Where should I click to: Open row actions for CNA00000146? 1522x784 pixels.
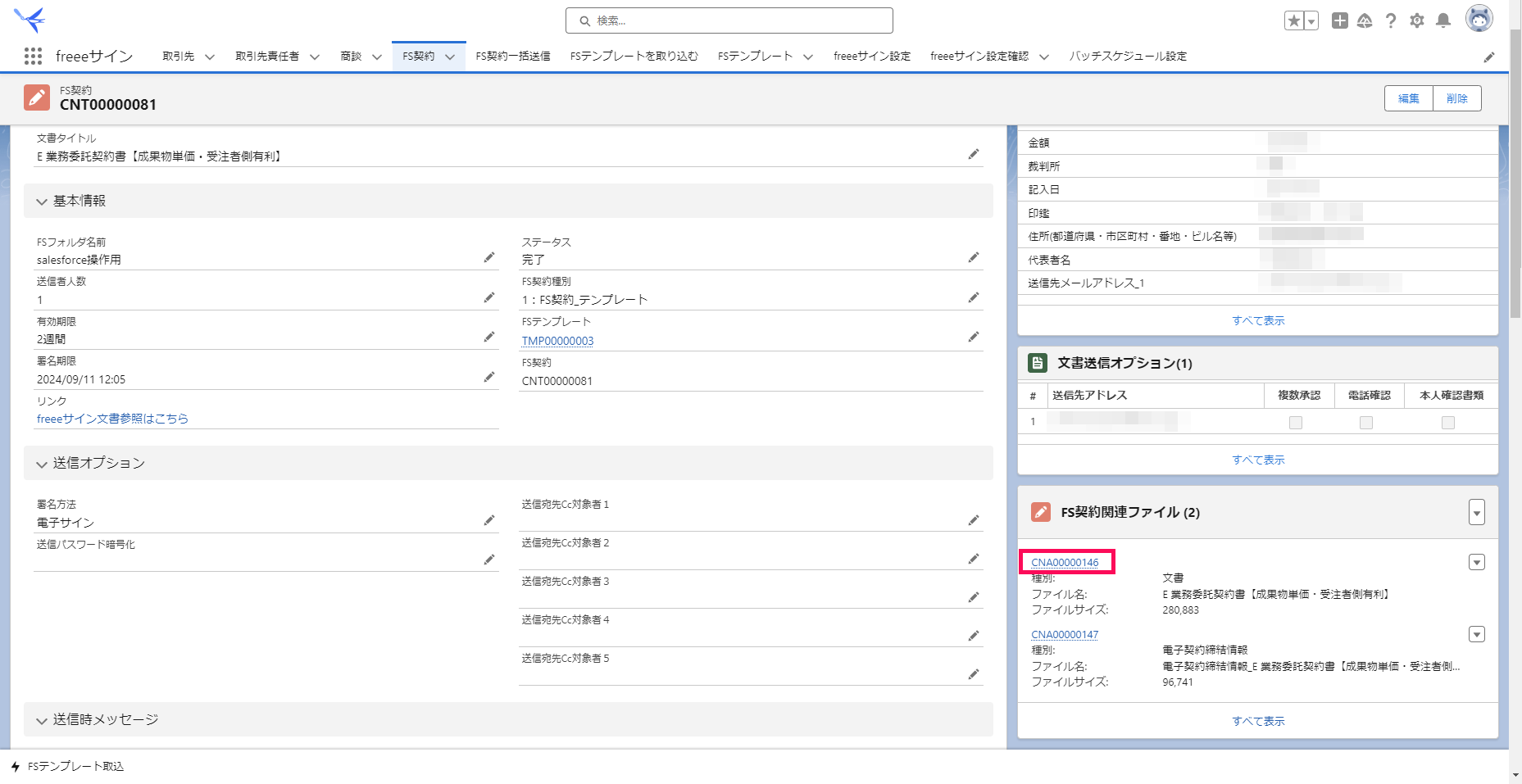[1477, 562]
